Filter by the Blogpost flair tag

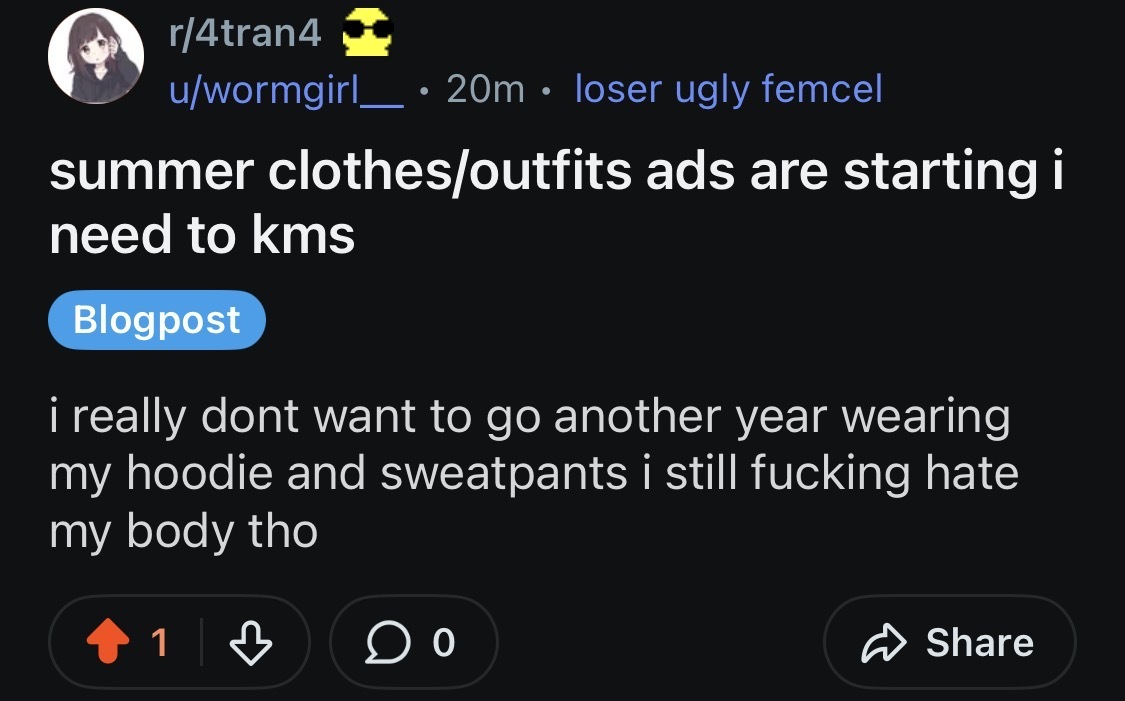157,320
